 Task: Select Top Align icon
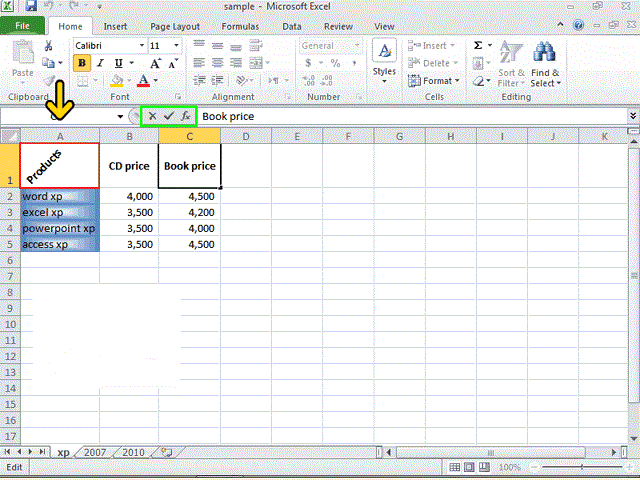(x=199, y=44)
